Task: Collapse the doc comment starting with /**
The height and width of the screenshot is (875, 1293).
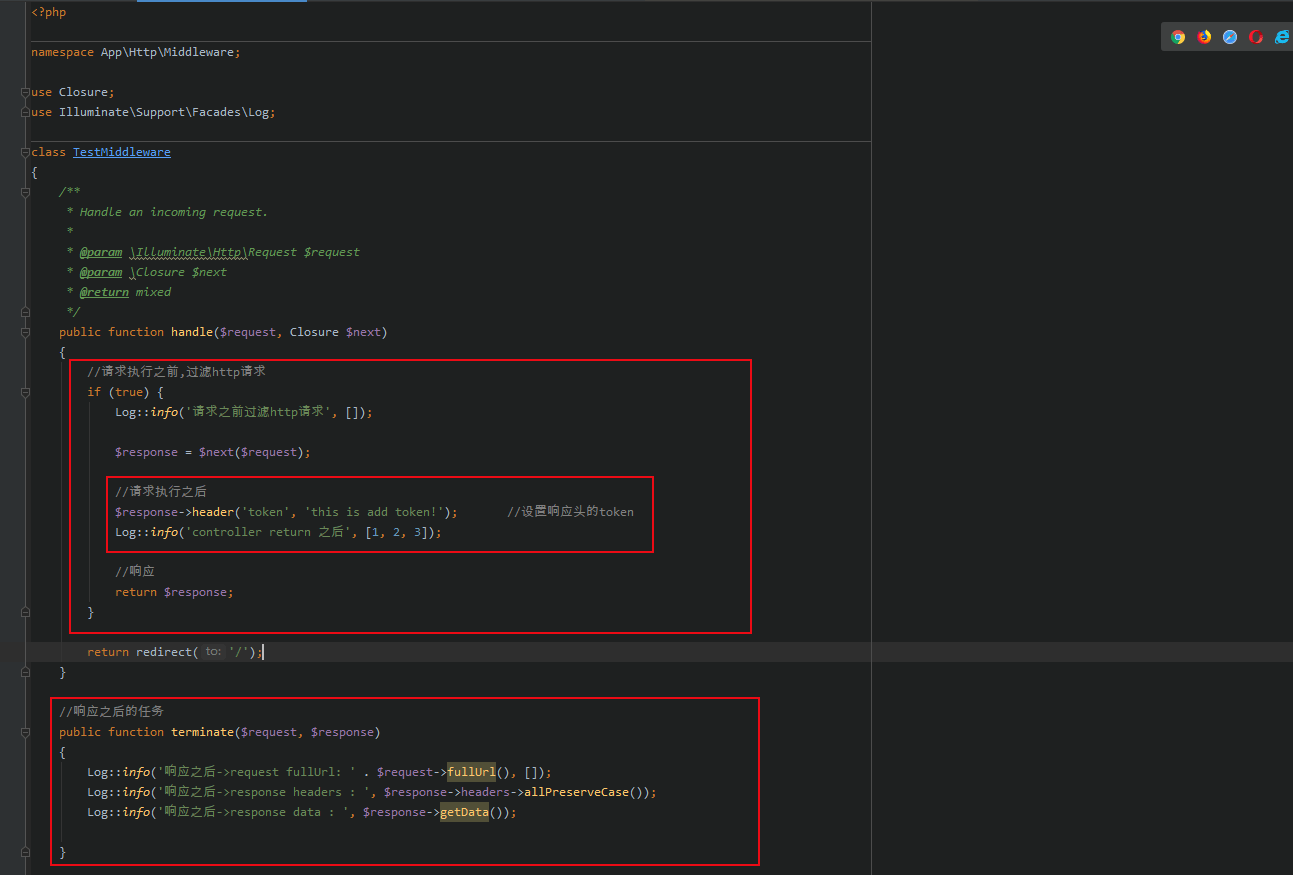Action: pyautogui.click(x=25, y=192)
